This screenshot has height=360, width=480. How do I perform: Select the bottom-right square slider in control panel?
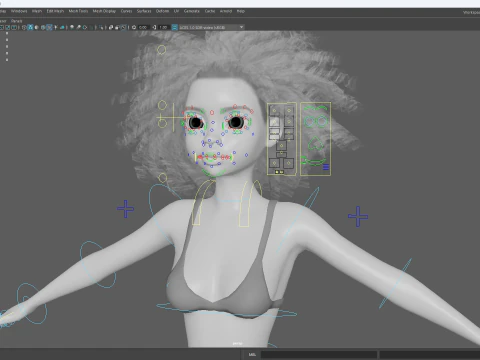click(289, 163)
